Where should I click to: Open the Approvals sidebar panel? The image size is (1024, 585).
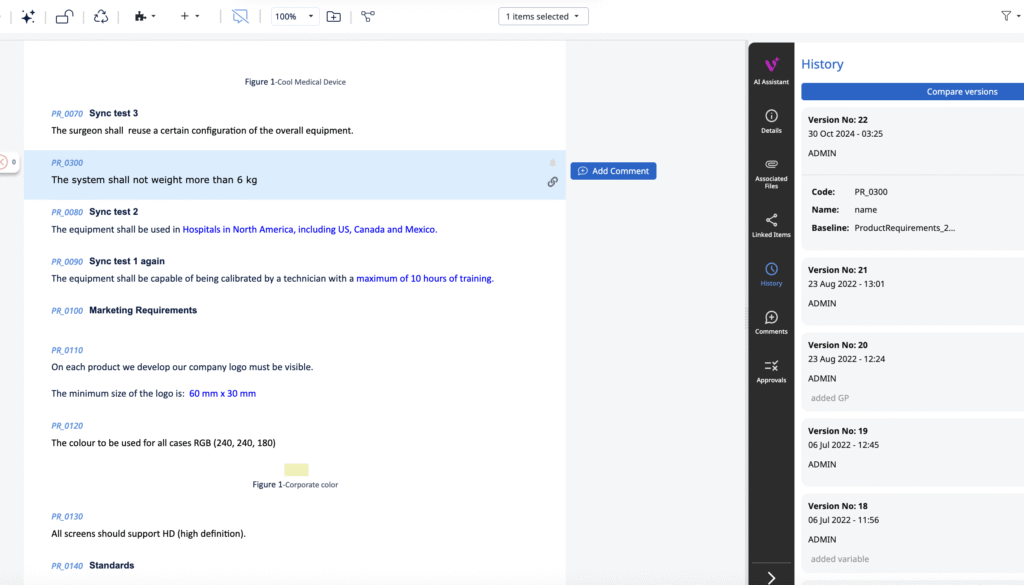pyautogui.click(x=771, y=371)
